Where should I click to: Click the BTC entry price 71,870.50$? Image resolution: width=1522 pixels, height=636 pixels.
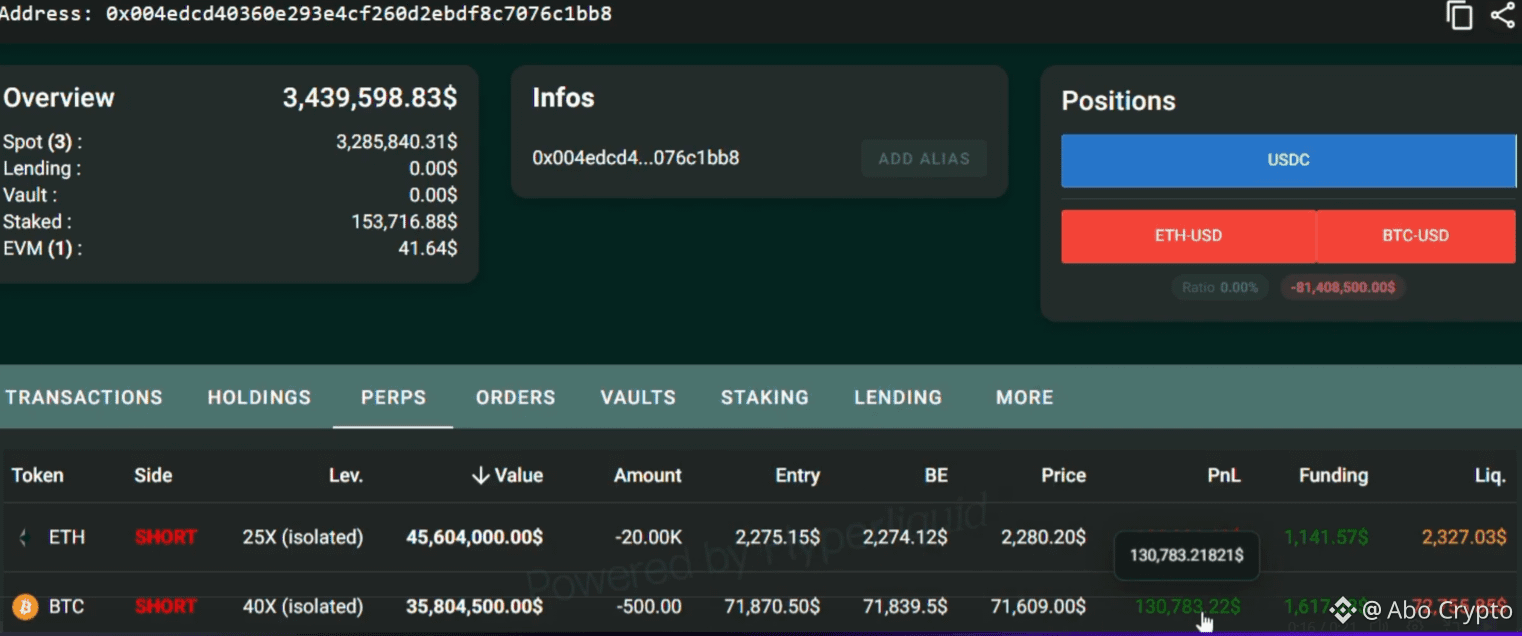(x=772, y=606)
